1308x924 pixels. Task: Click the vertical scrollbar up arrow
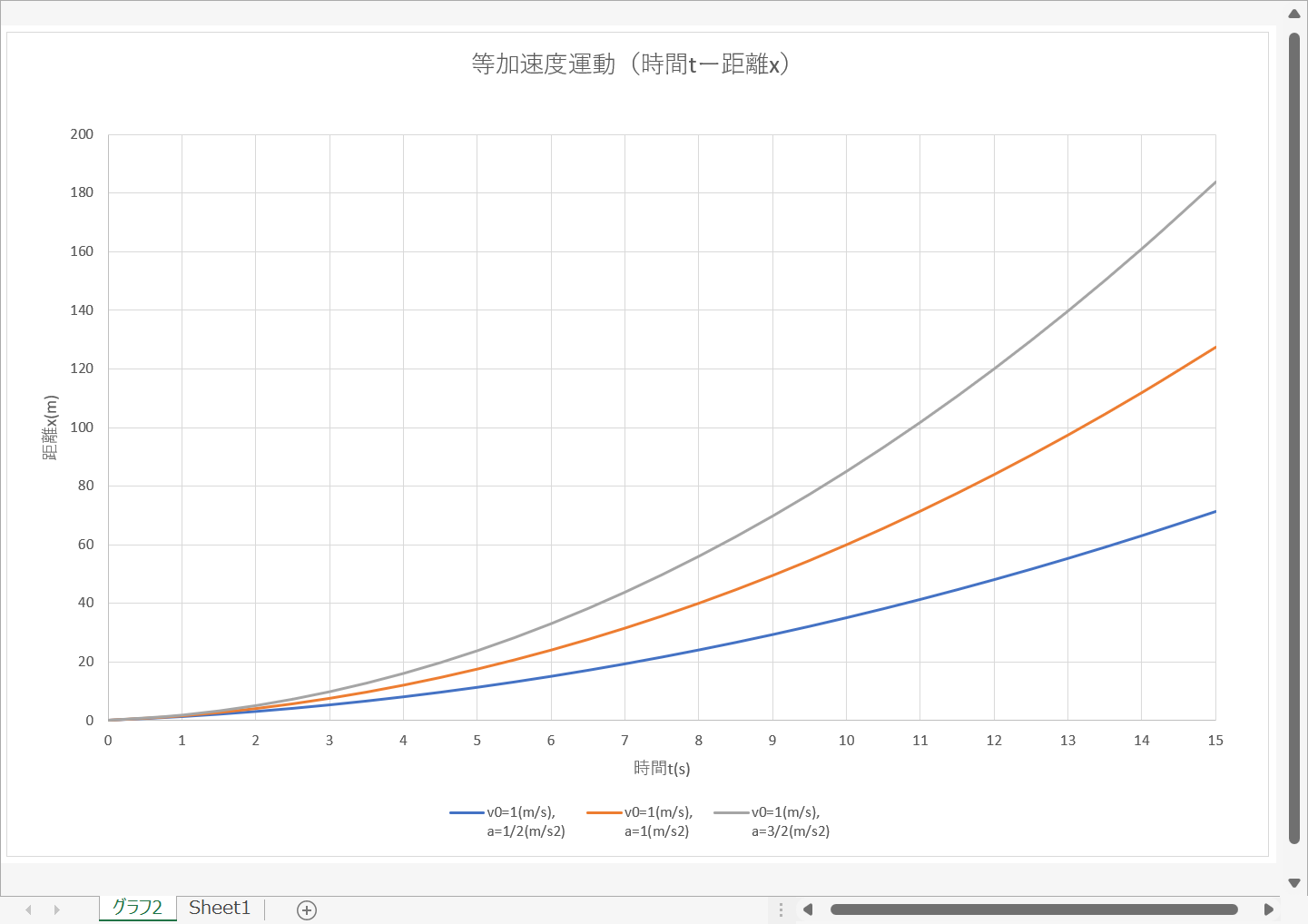pyautogui.click(x=1294, y=14)
